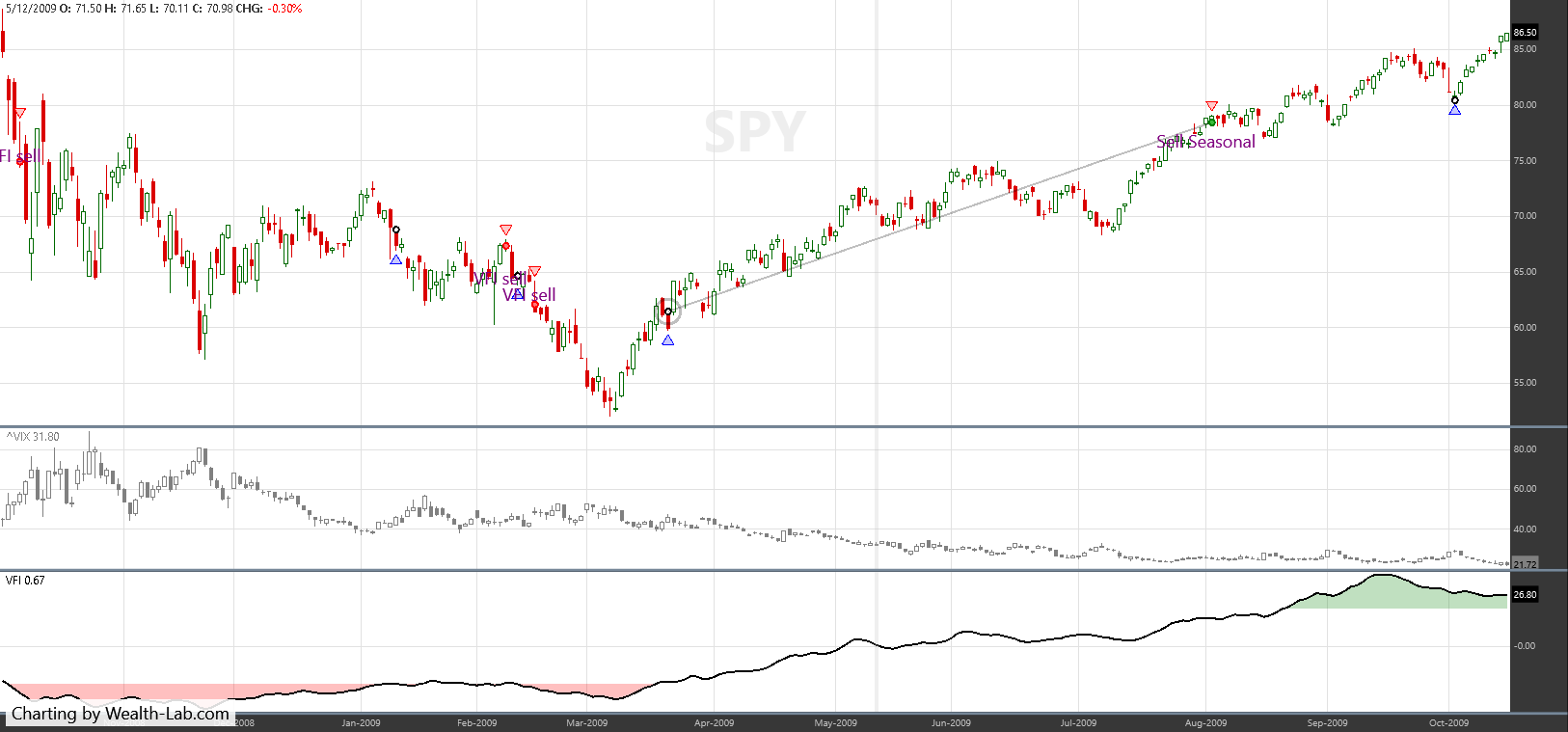Click the Jun-2009 date axis label
The width and height of the screenshot is (1568, 732).
tap(951, 723)
